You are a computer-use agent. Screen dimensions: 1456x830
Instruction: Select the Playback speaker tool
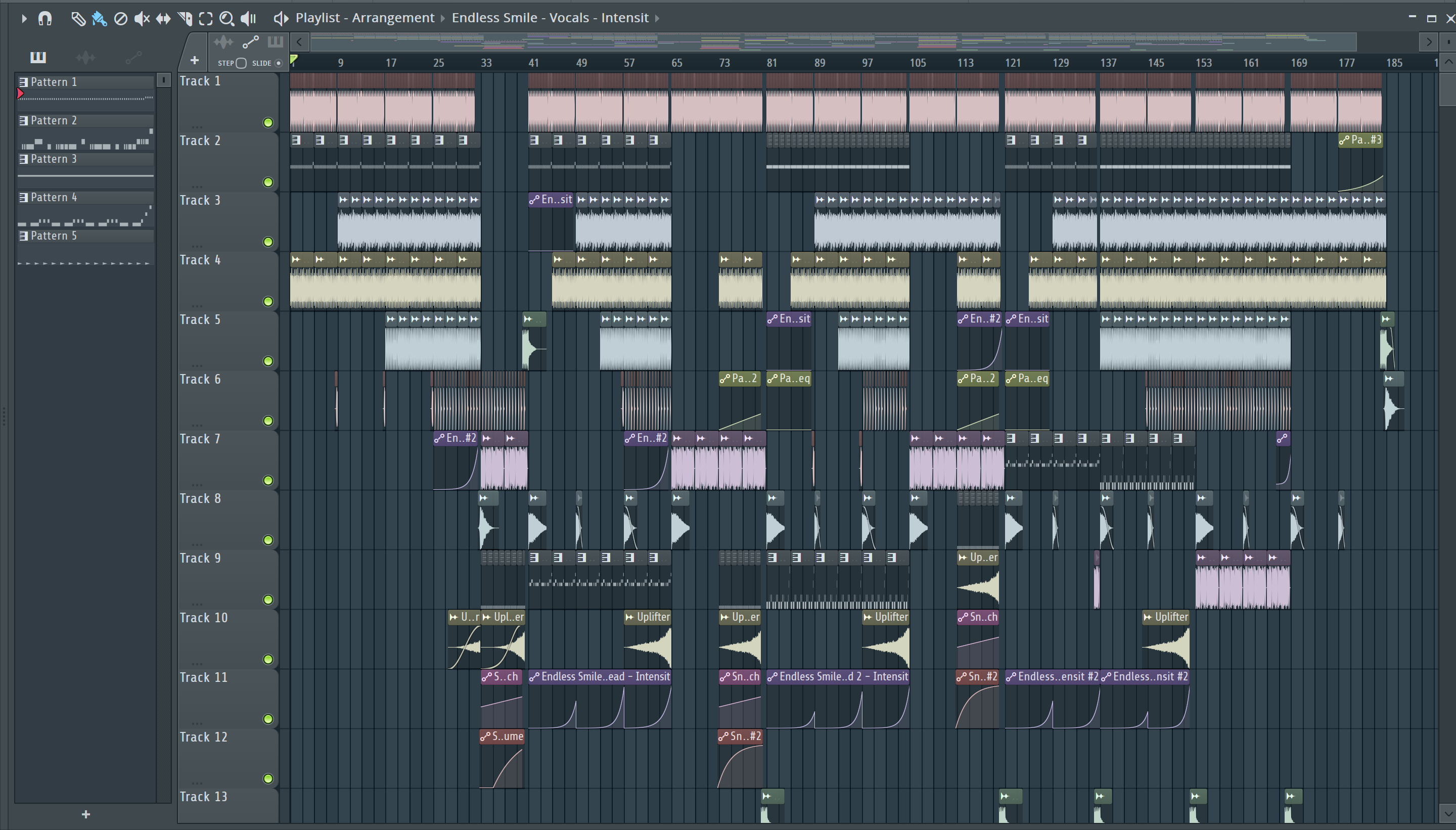(x=248, y=18)
